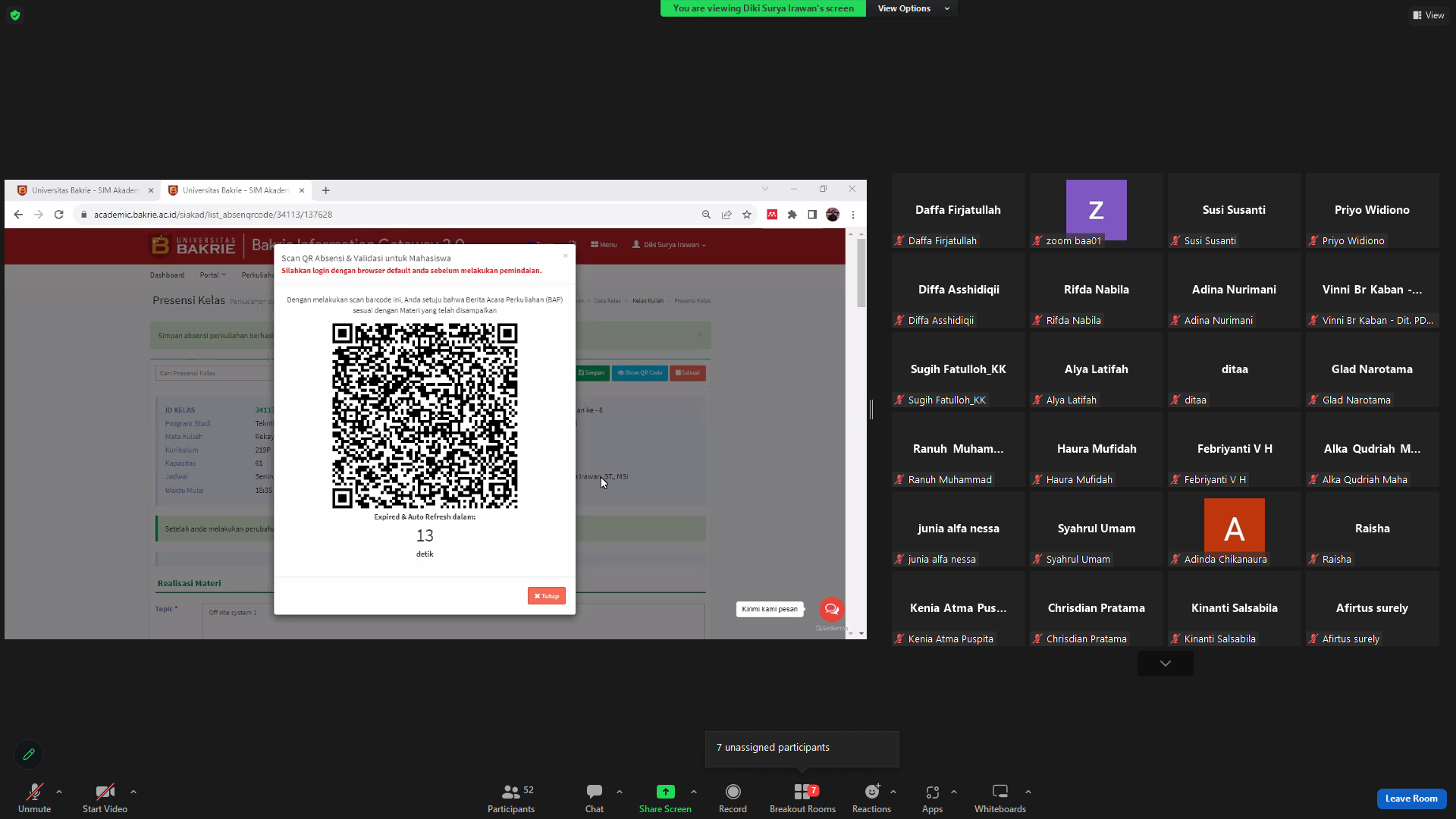Expand audio options arrow next to Unmute

[x=59, y=792]
